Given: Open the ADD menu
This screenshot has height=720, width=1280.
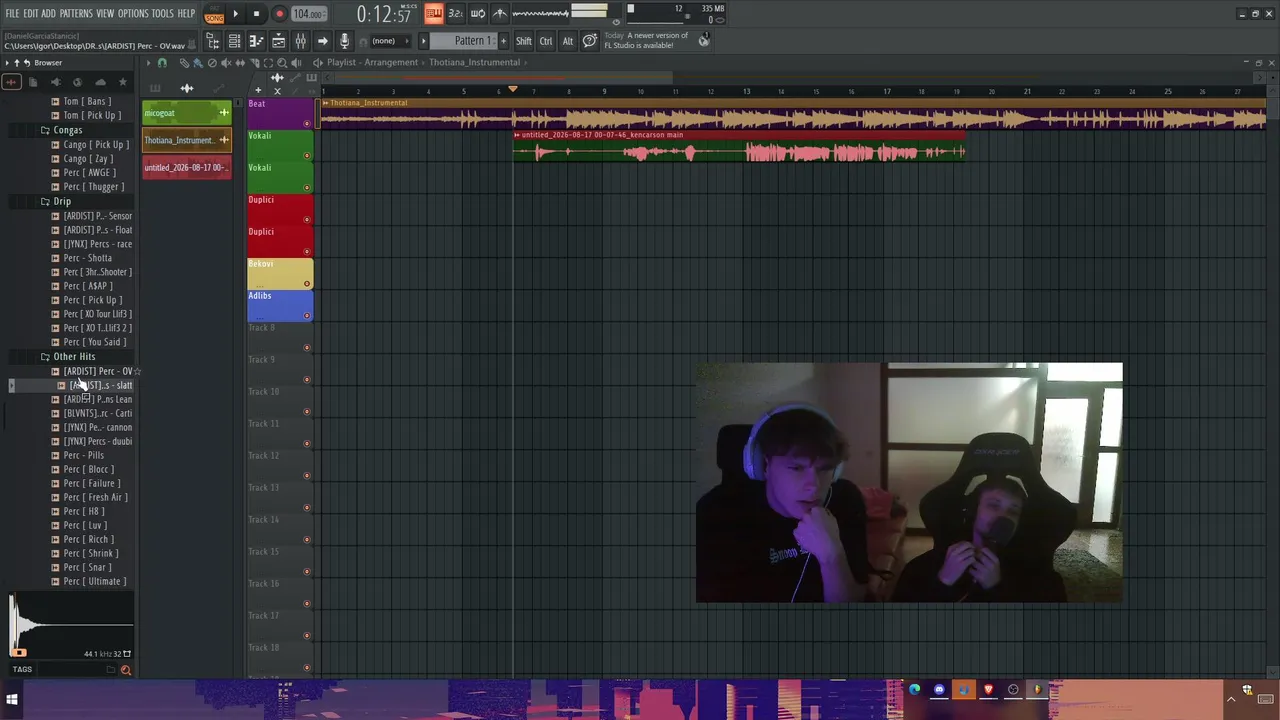Looking at the screenshot, I should pos(49,13).
